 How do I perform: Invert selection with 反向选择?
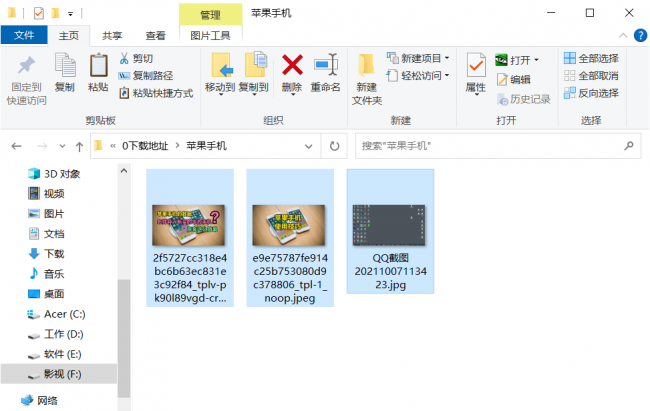click(x=592, y=93)
